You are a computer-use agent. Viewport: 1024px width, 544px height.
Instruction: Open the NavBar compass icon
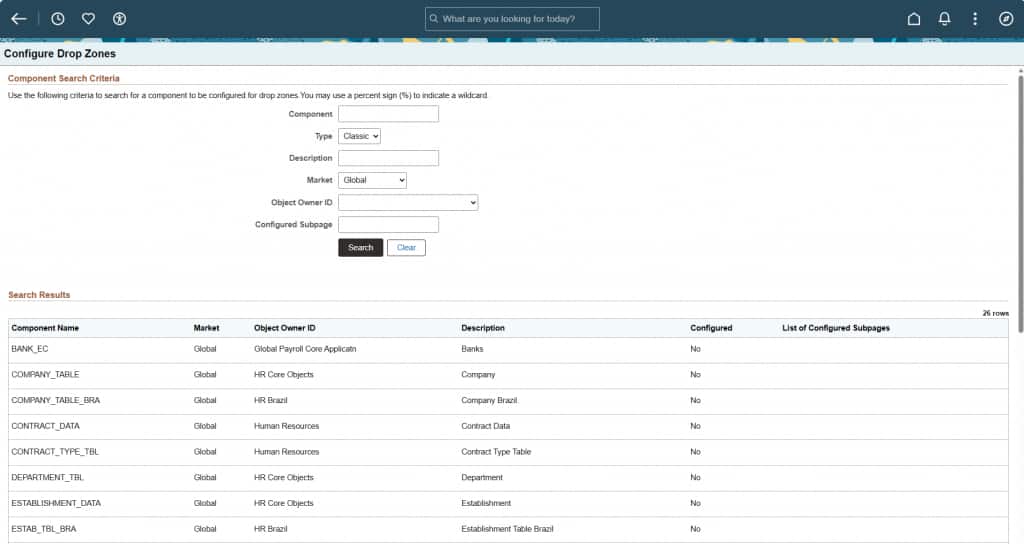[x=1006, y=19]
